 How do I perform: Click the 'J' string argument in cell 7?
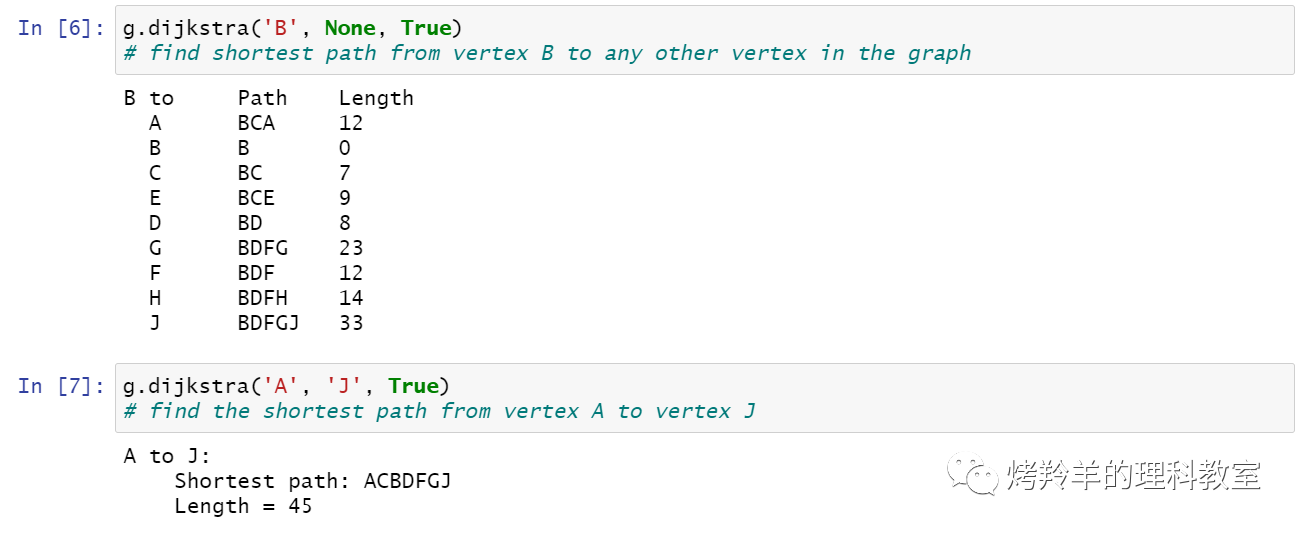pyautogui.click(x=343, y=386)
